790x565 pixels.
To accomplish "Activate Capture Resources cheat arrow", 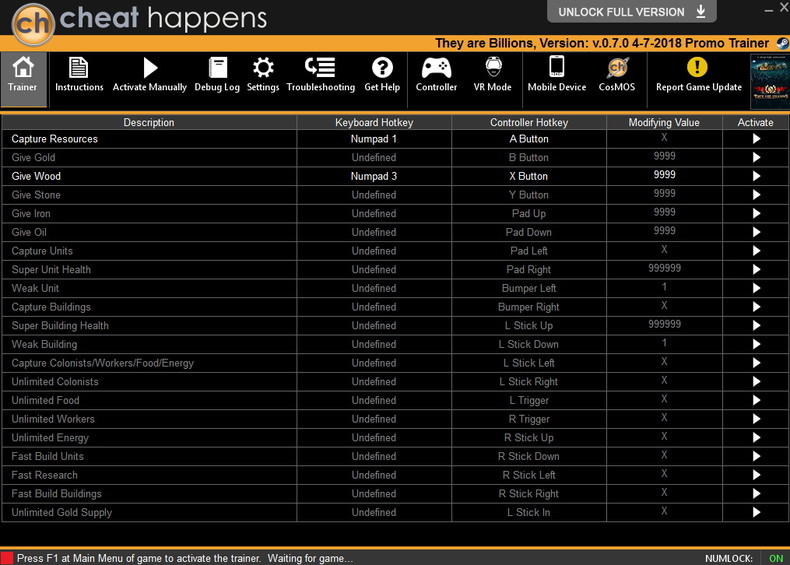I will (x=756, y=139).
